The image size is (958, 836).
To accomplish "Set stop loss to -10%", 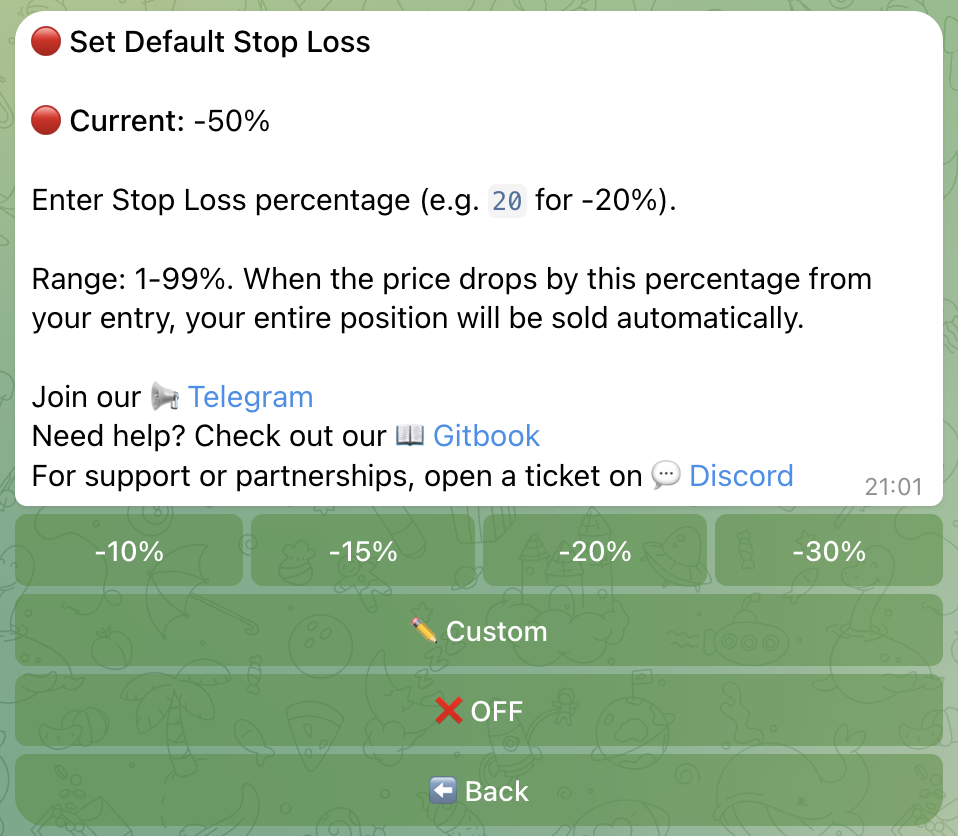I will click(129, 549).
